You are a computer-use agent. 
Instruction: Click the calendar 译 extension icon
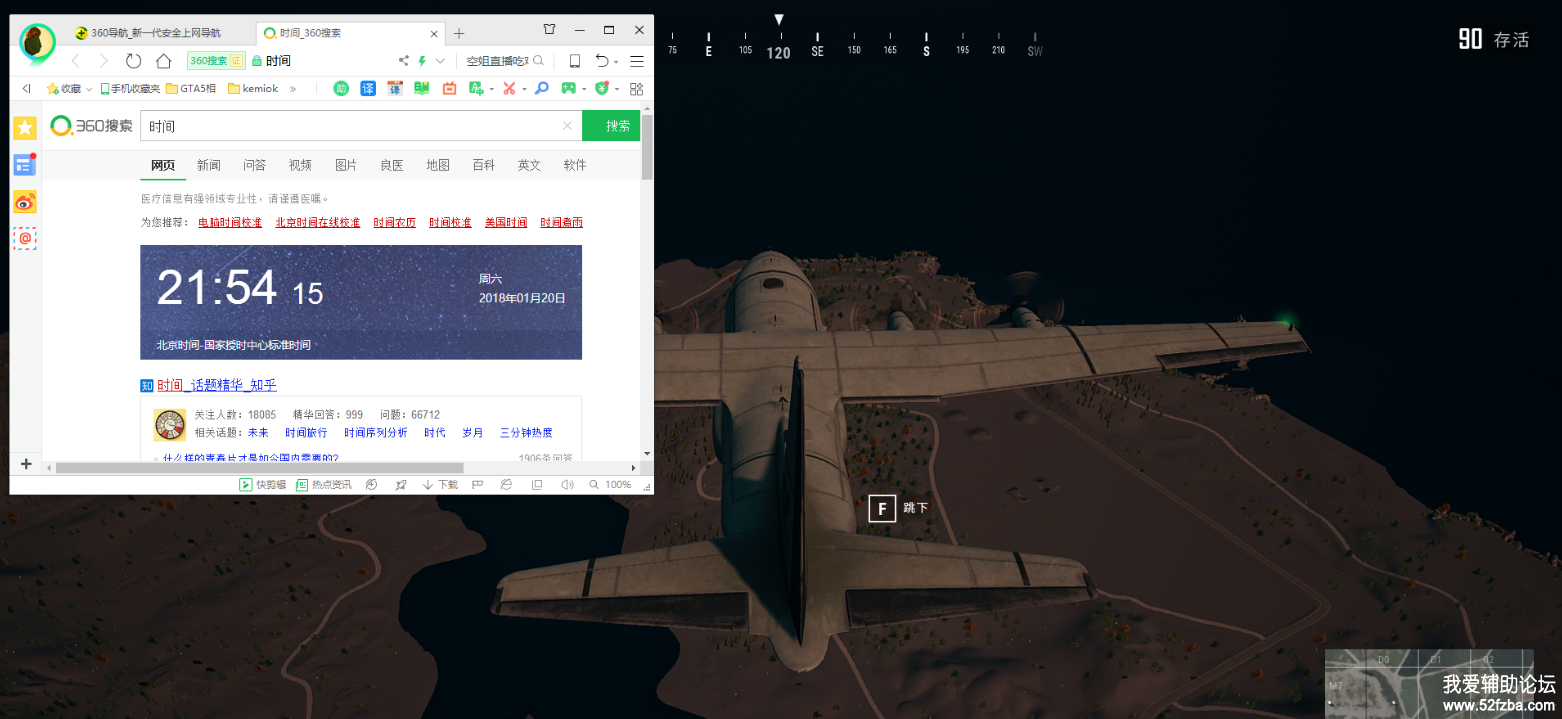coord(395,89)
